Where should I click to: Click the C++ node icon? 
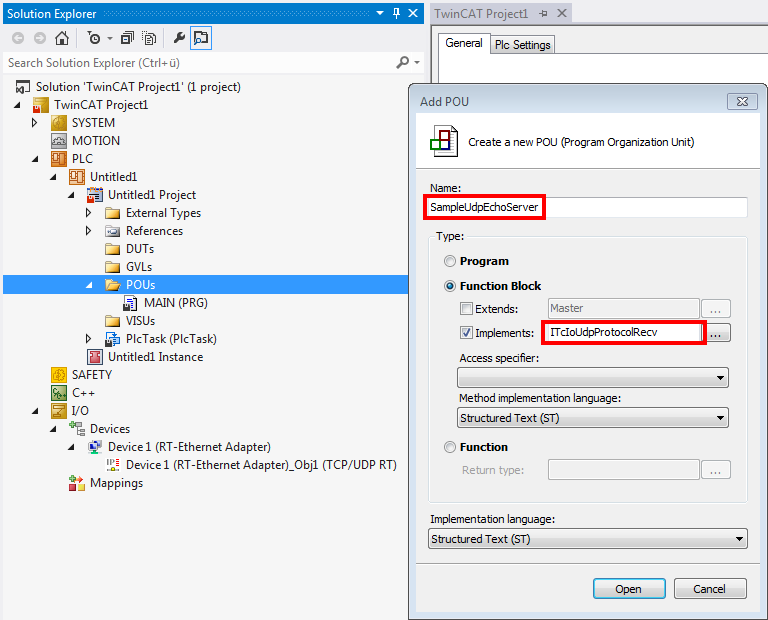(59, 393)
